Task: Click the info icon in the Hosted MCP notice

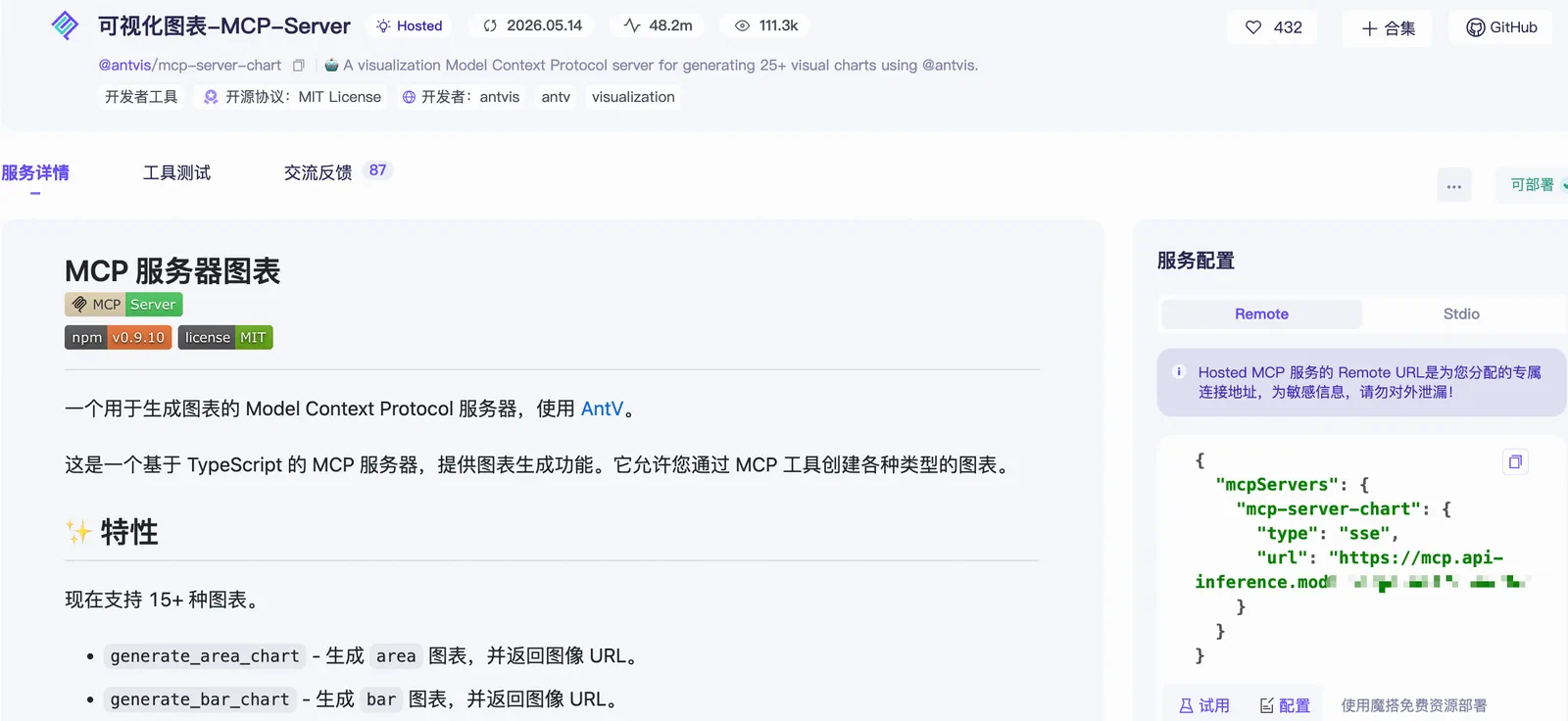Action: [x=1179, y=372]
